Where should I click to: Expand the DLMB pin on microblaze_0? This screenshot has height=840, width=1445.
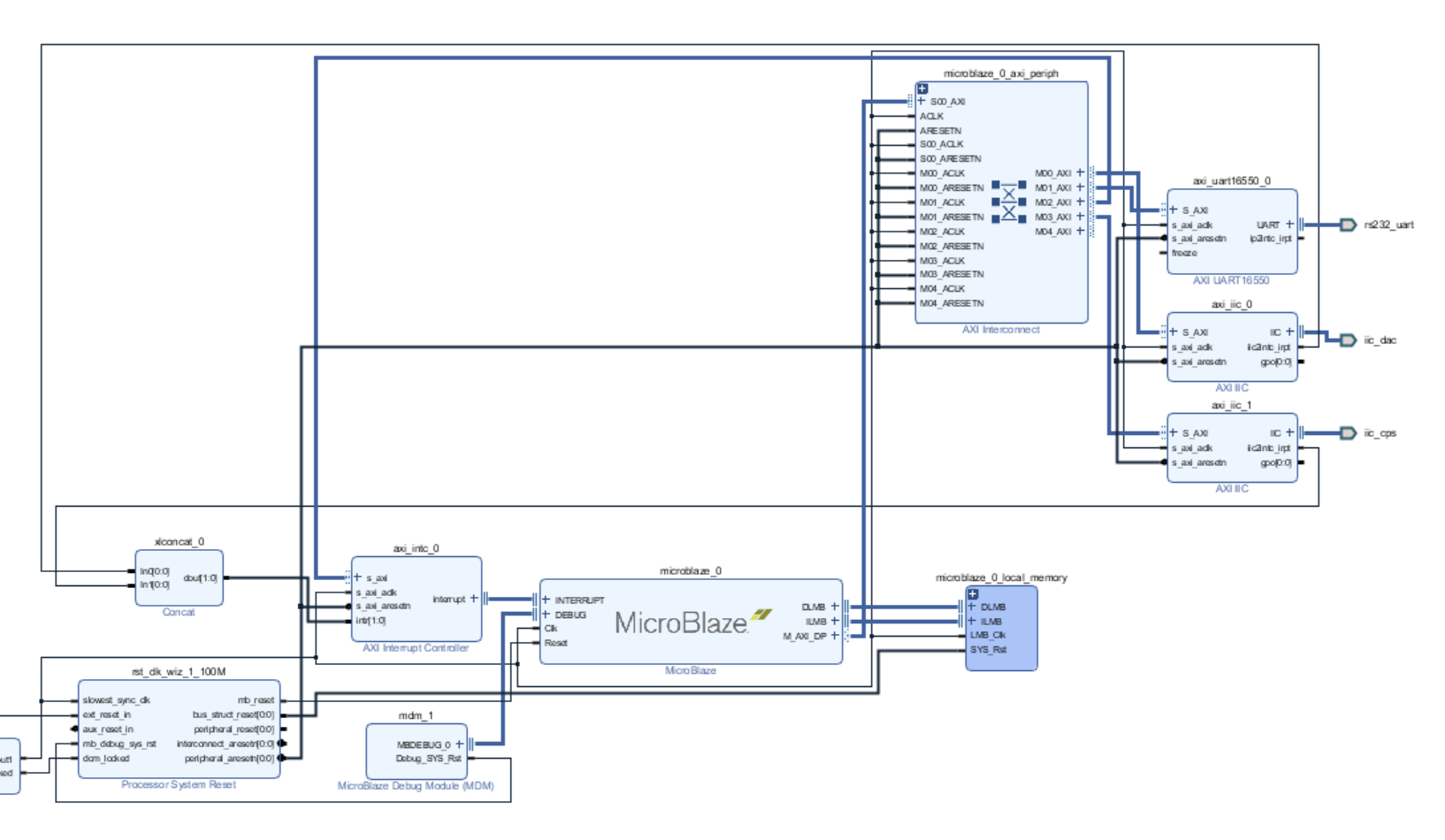click(x=834, y=607)
